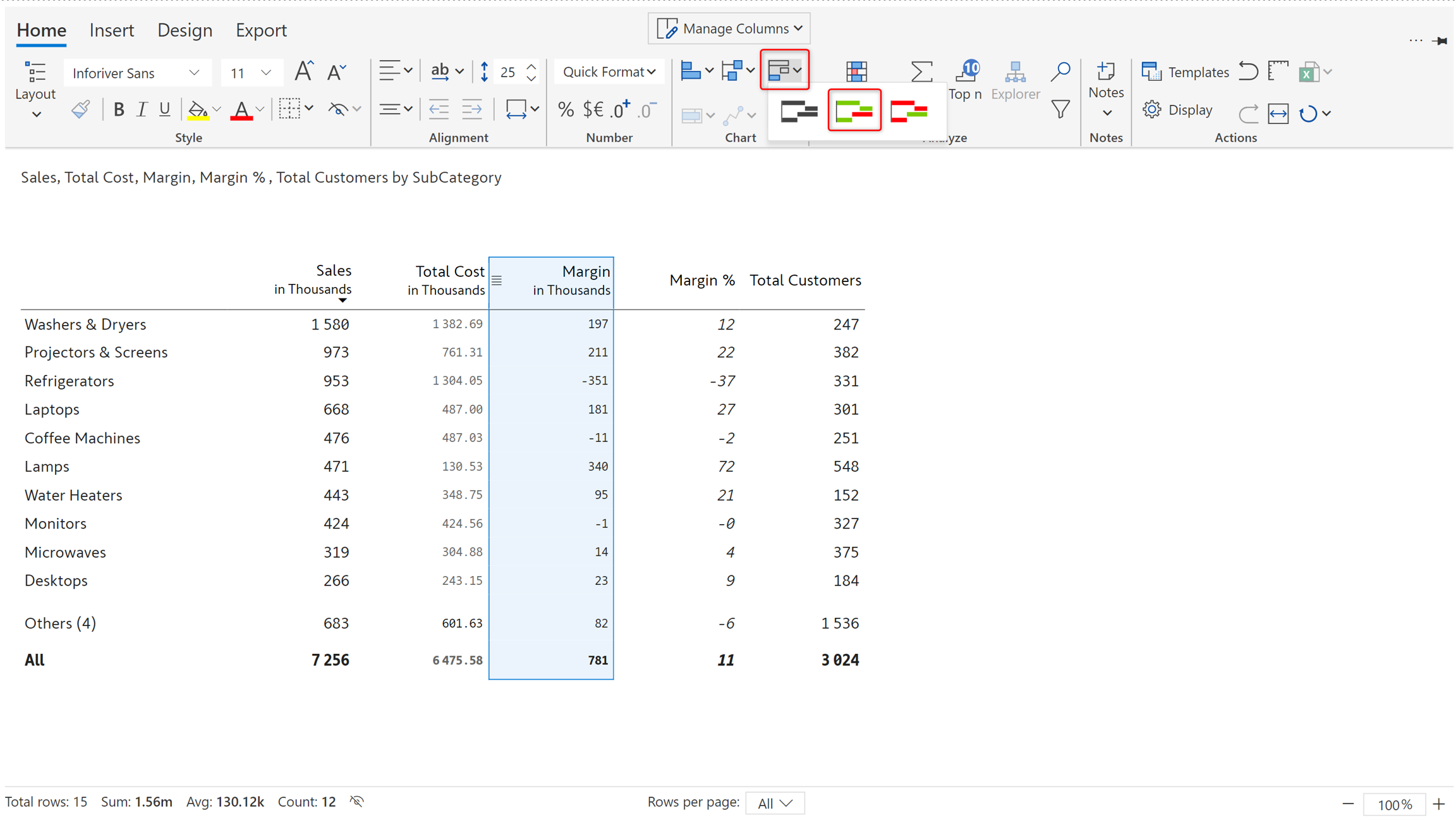The height and width of the screenshot is (822, 1456).
Task: Switch to the Insert tab
Action: (x=112, y=30)
